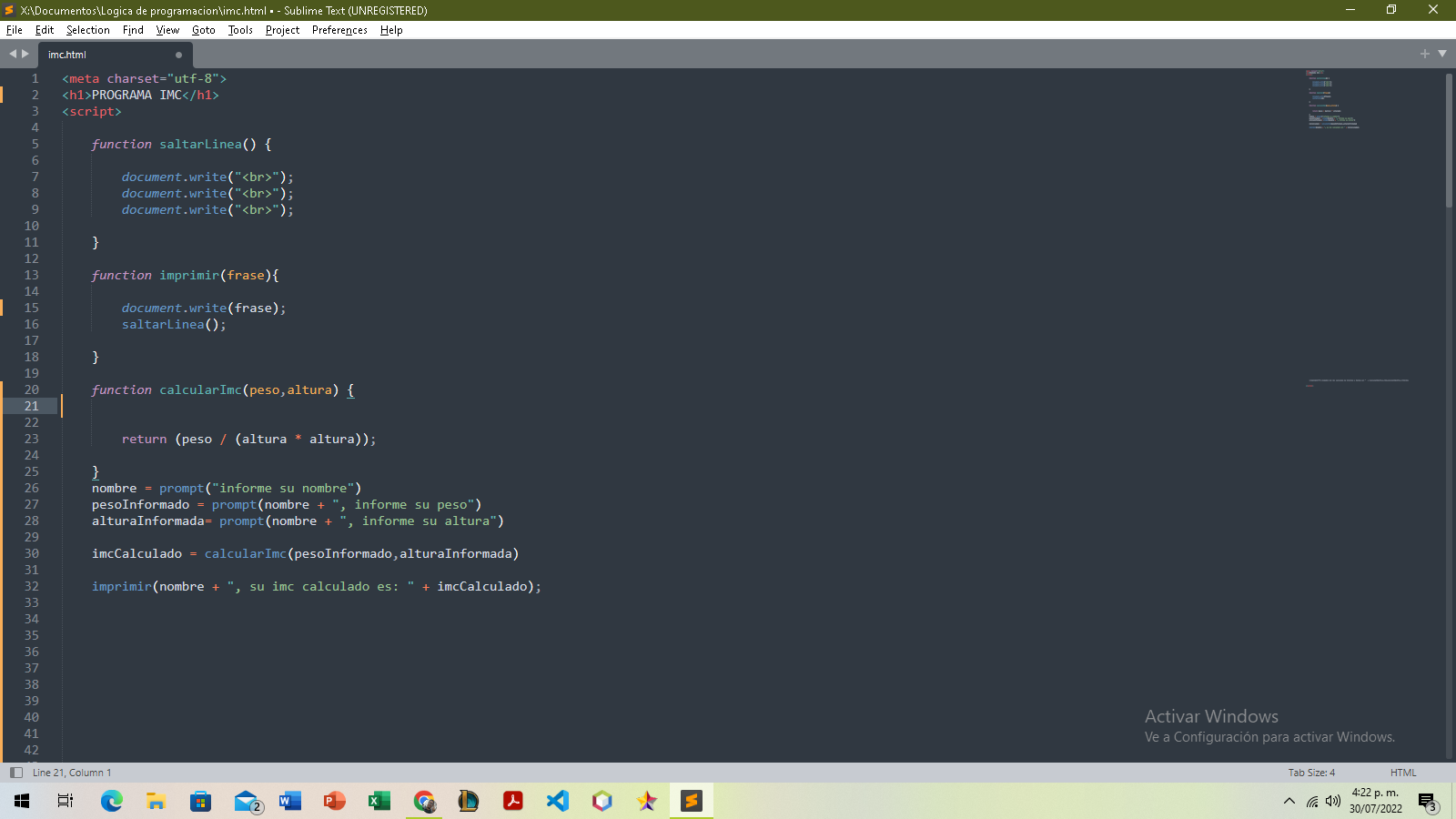The width and height of the screenshot is (1456, 819).
Task: Restore down the Sublime Text window
Action: [1391, 10]
